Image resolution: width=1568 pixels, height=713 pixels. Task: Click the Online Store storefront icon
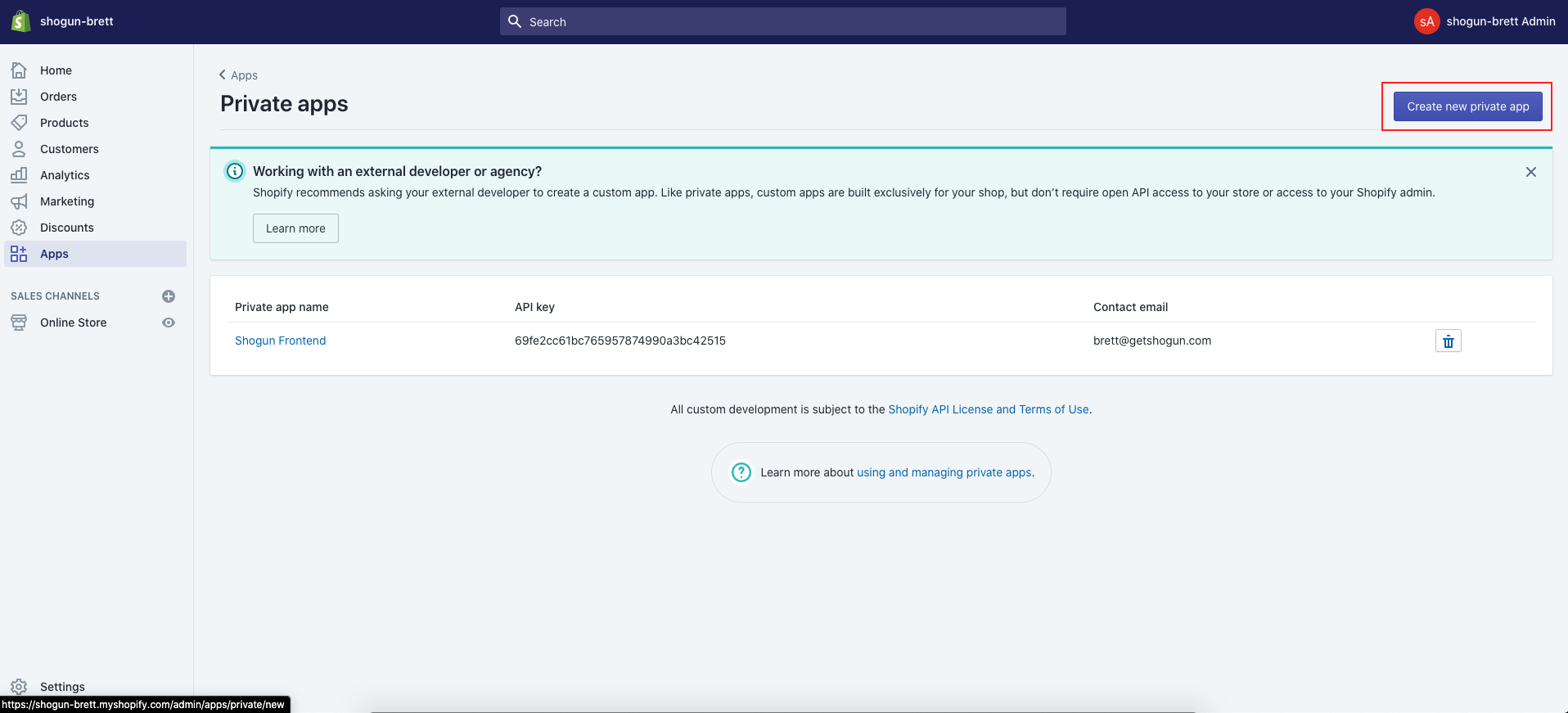coord(19,323)
